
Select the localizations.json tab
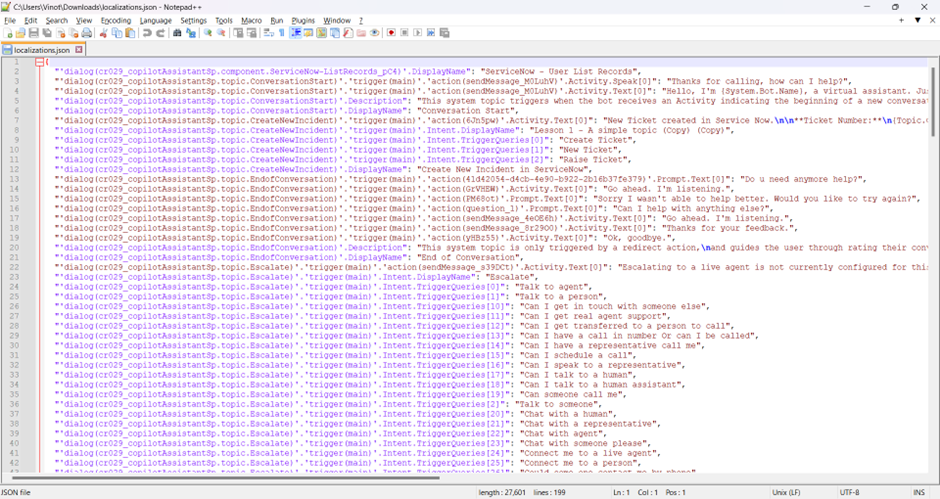point(40,49)
